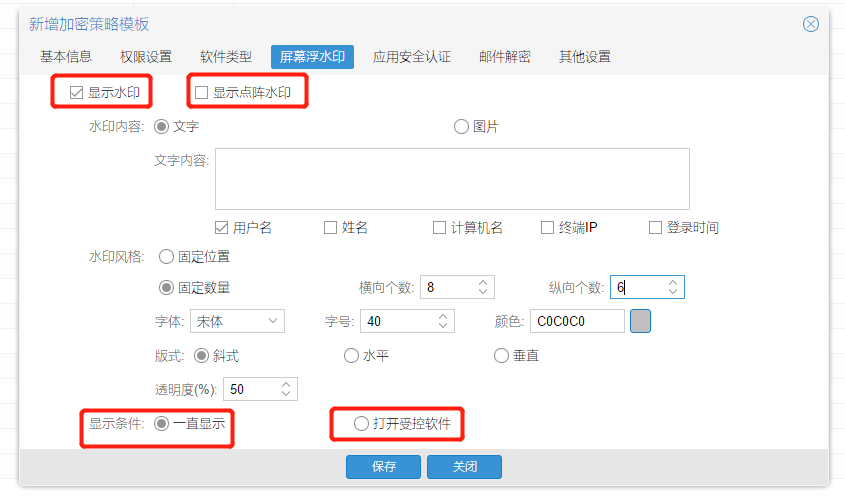The width and height of the screenshot is (845, 503).
Task: Click into the 文字内容 text area
Action: point(452,178)
